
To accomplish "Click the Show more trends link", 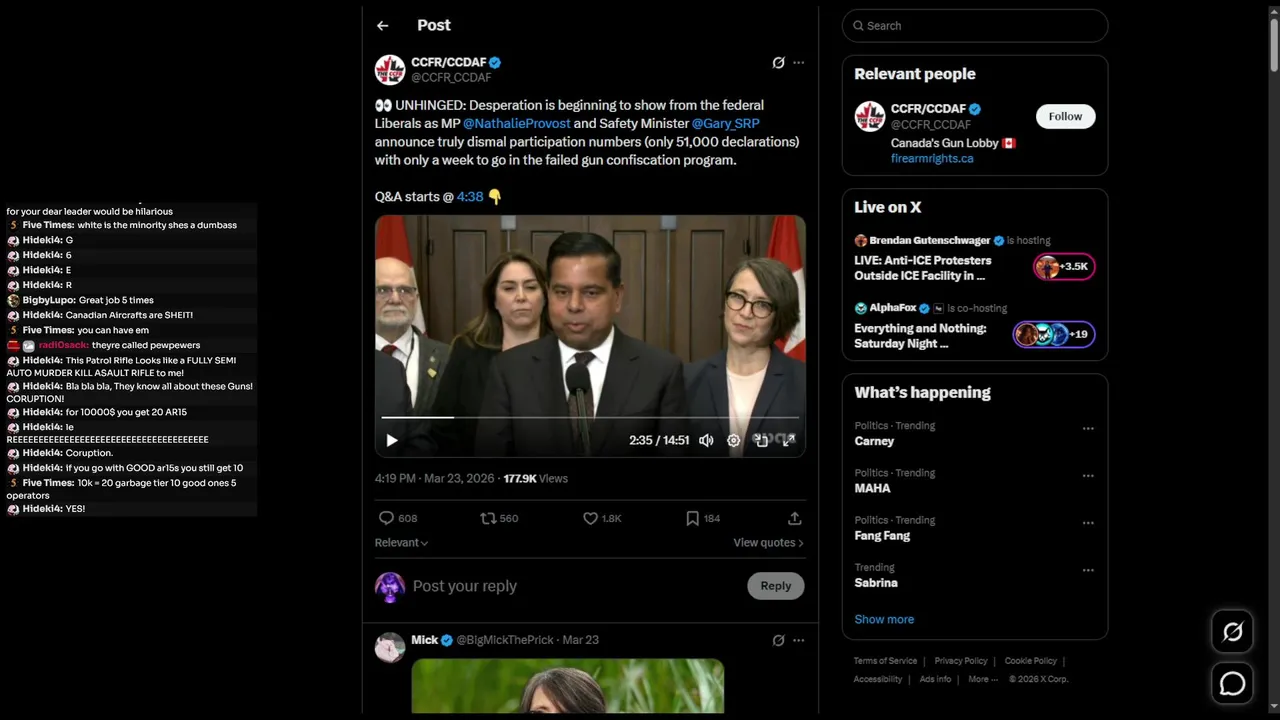I will 884,619.
